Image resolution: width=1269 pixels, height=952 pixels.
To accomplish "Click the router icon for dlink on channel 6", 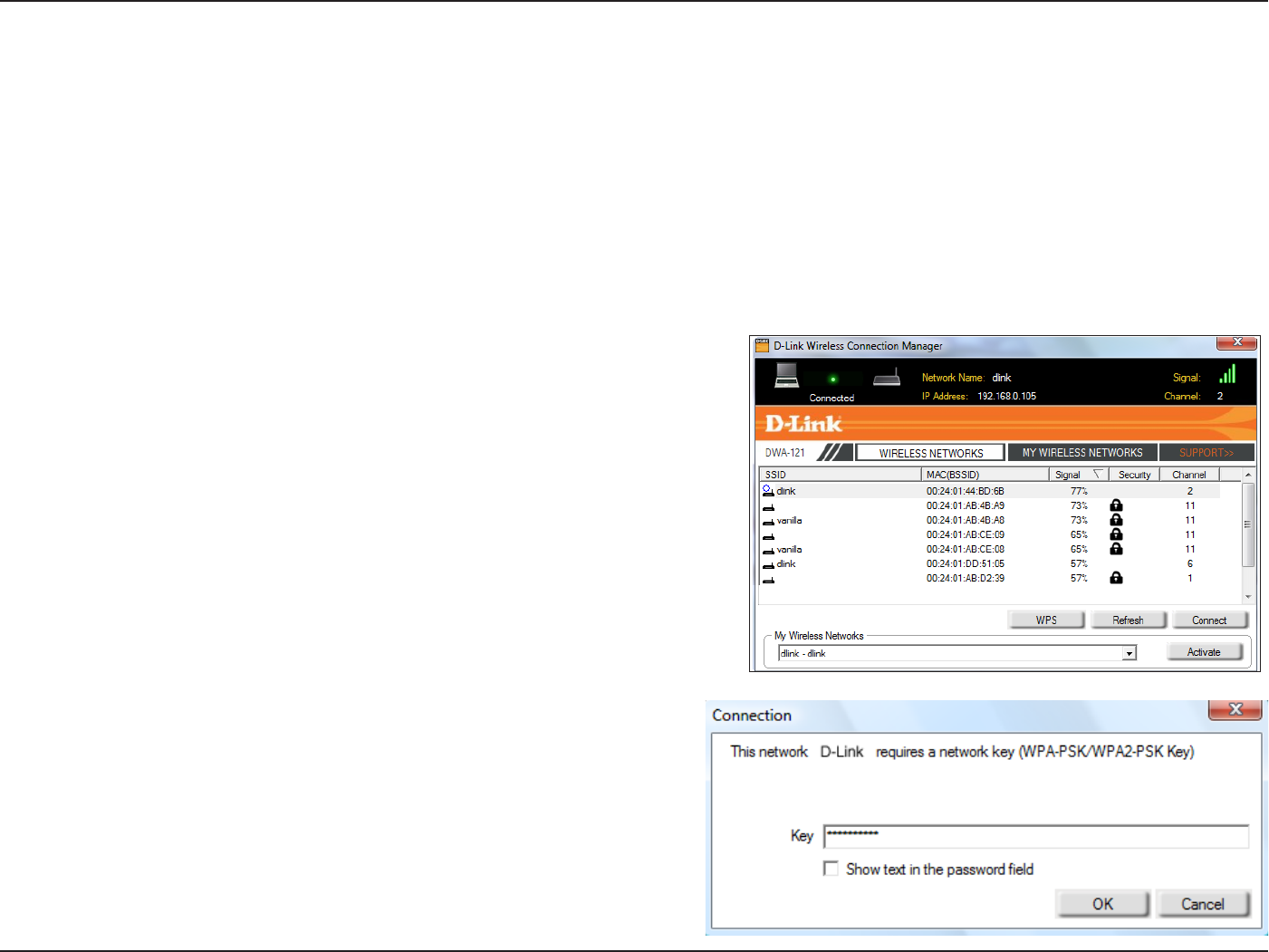I will [x=768, y=565].
